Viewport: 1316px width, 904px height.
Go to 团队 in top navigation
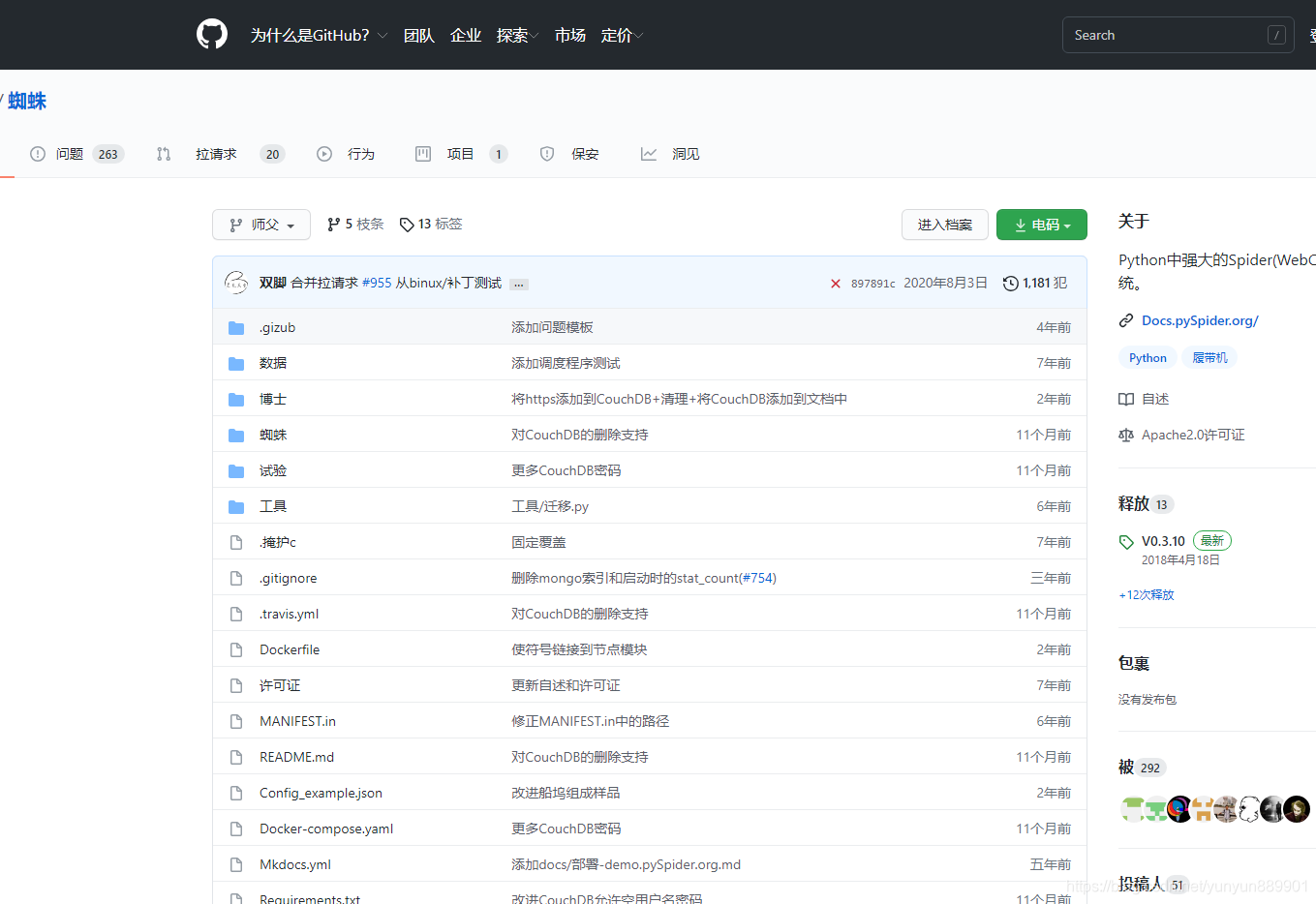click(419, 35)
